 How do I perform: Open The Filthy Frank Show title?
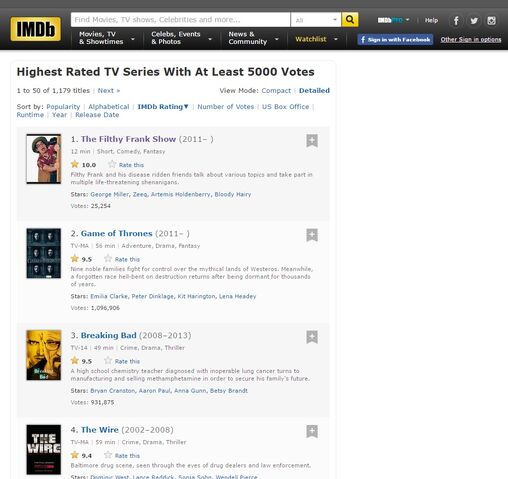[128, 139]
